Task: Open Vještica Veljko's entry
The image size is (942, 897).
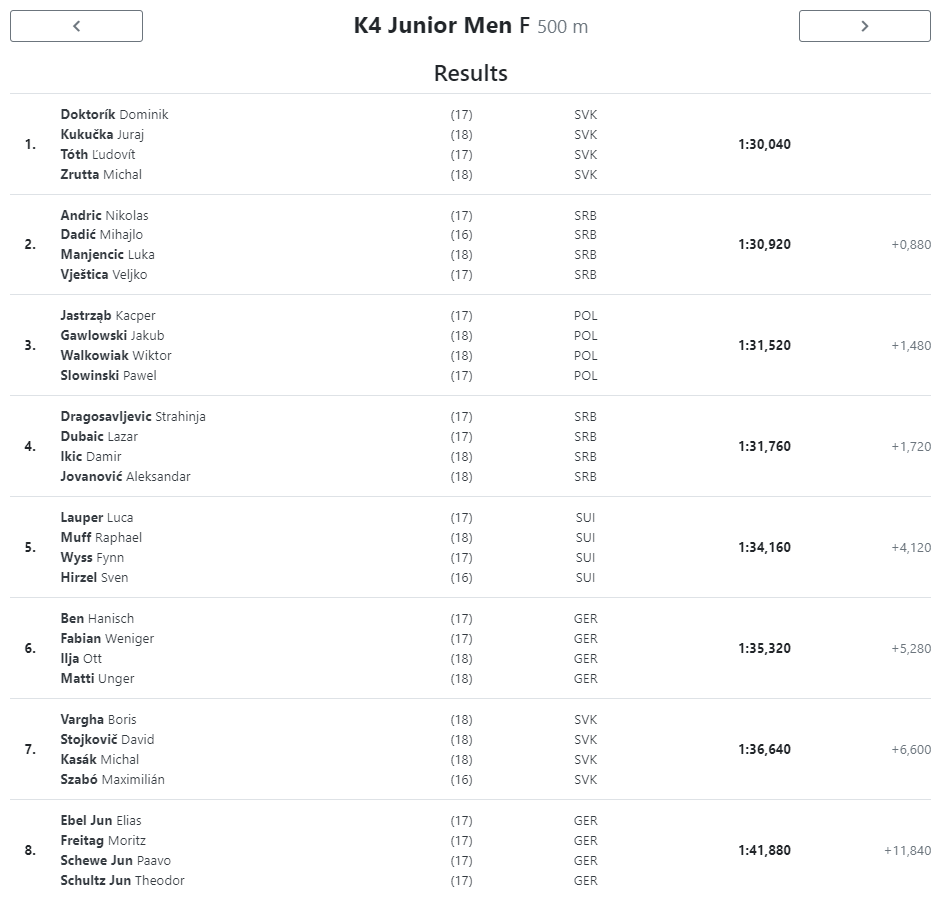Action: click(103, 275)
